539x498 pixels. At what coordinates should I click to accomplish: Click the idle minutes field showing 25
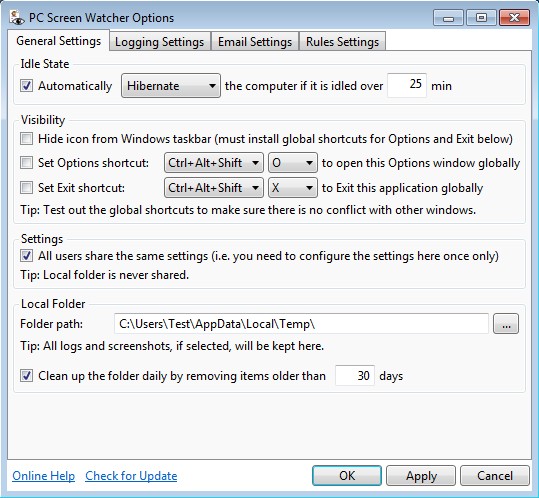pyautogui.click(x=407, y=85)
